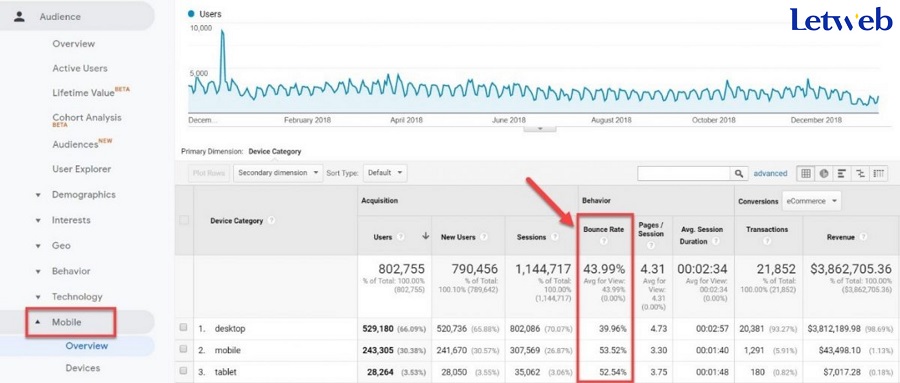
Task: Click the Users metric legend label
Action: coord(210,14)
